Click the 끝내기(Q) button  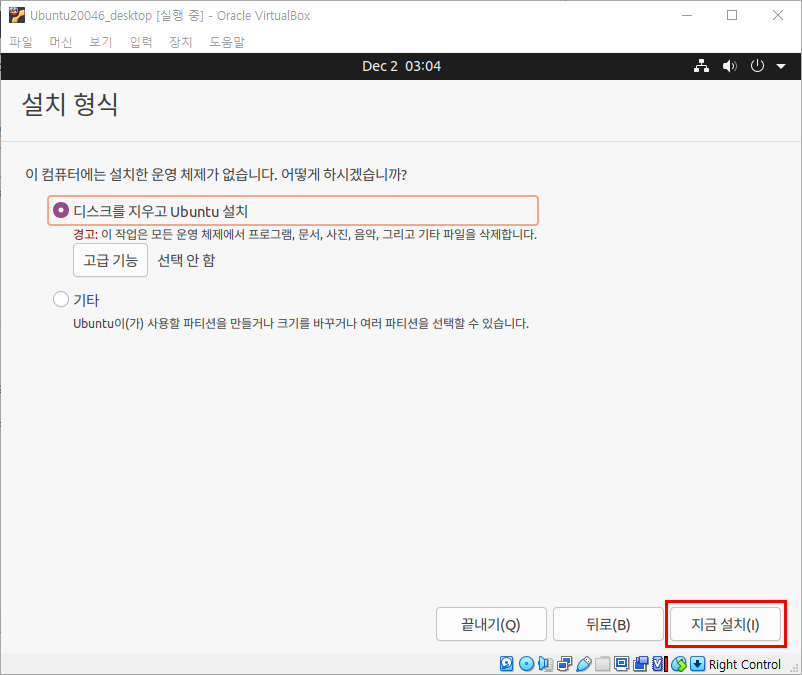[491, 624]
